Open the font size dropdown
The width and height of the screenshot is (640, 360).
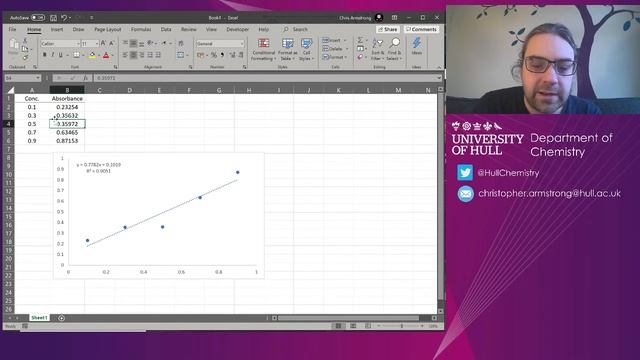tap(97, 44)
